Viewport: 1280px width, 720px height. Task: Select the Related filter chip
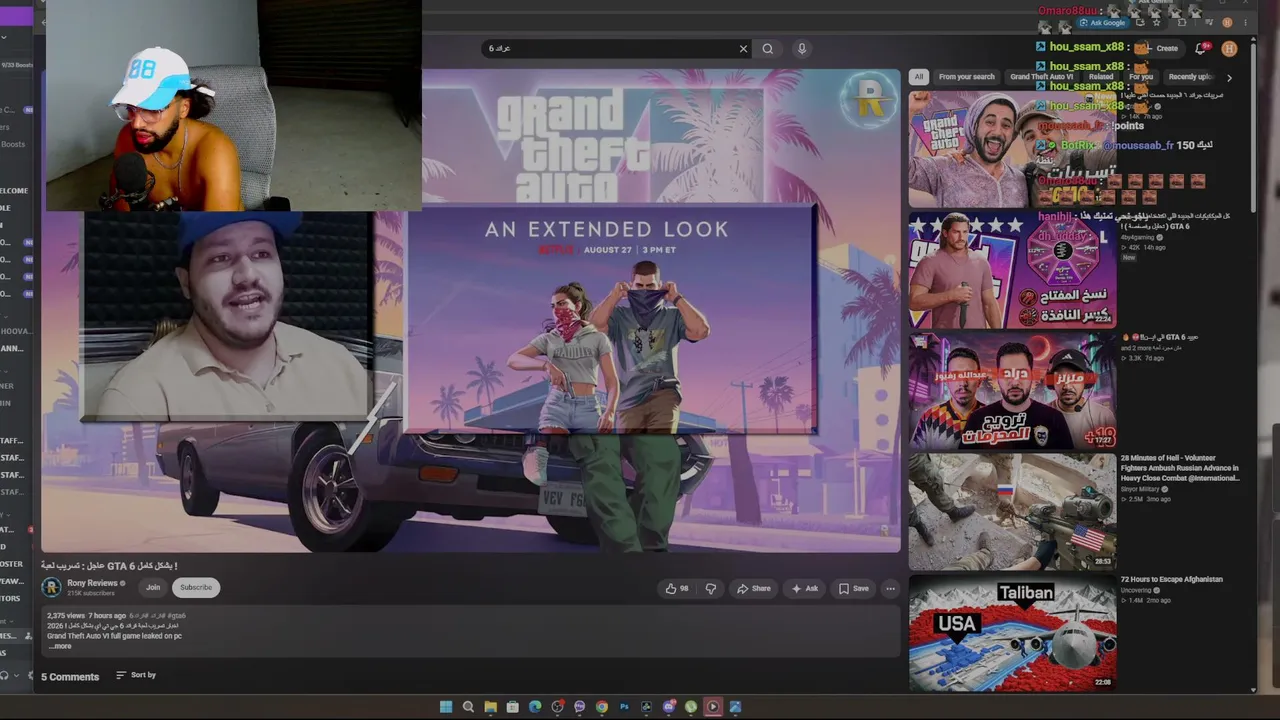click(1101, 77)
